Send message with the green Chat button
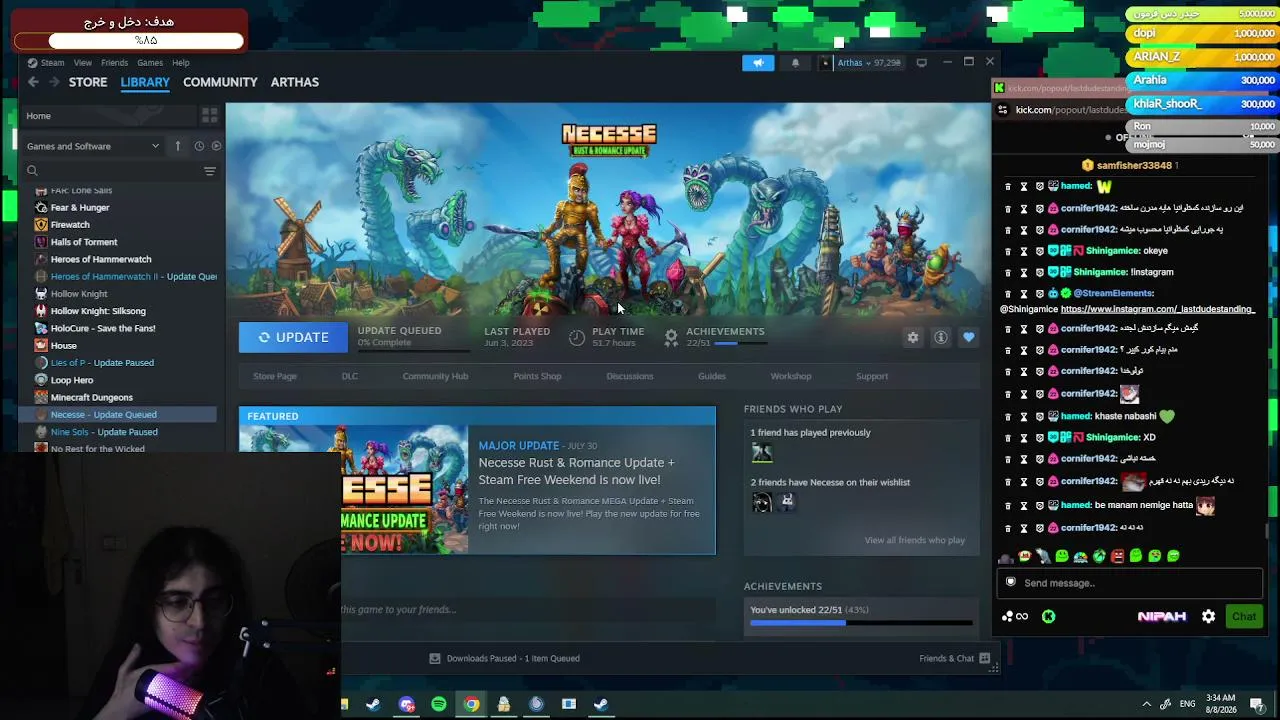This screenshot has width=1280, height=720. 1244,617
